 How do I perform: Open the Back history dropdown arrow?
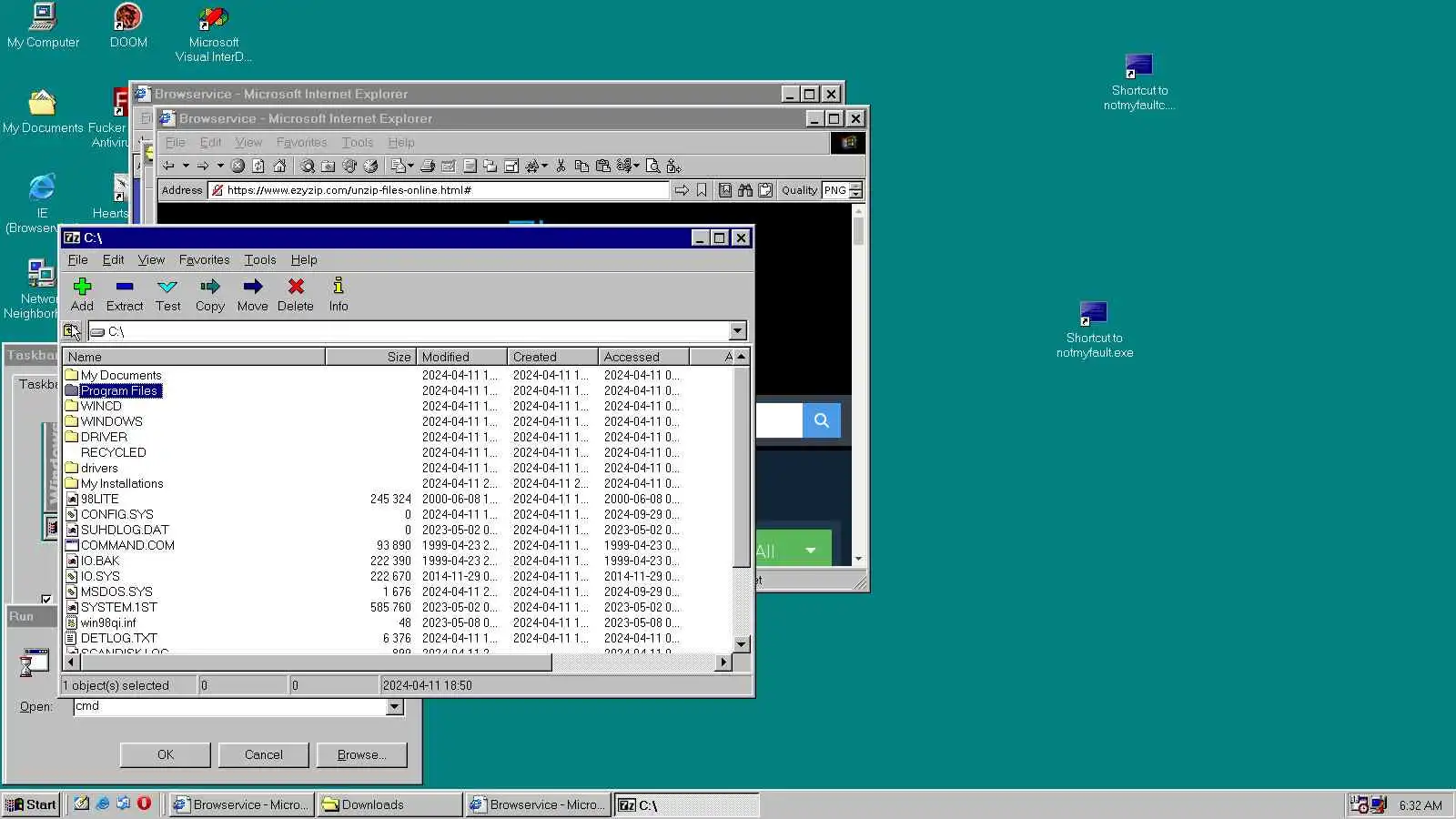click(x=186, y=166)
